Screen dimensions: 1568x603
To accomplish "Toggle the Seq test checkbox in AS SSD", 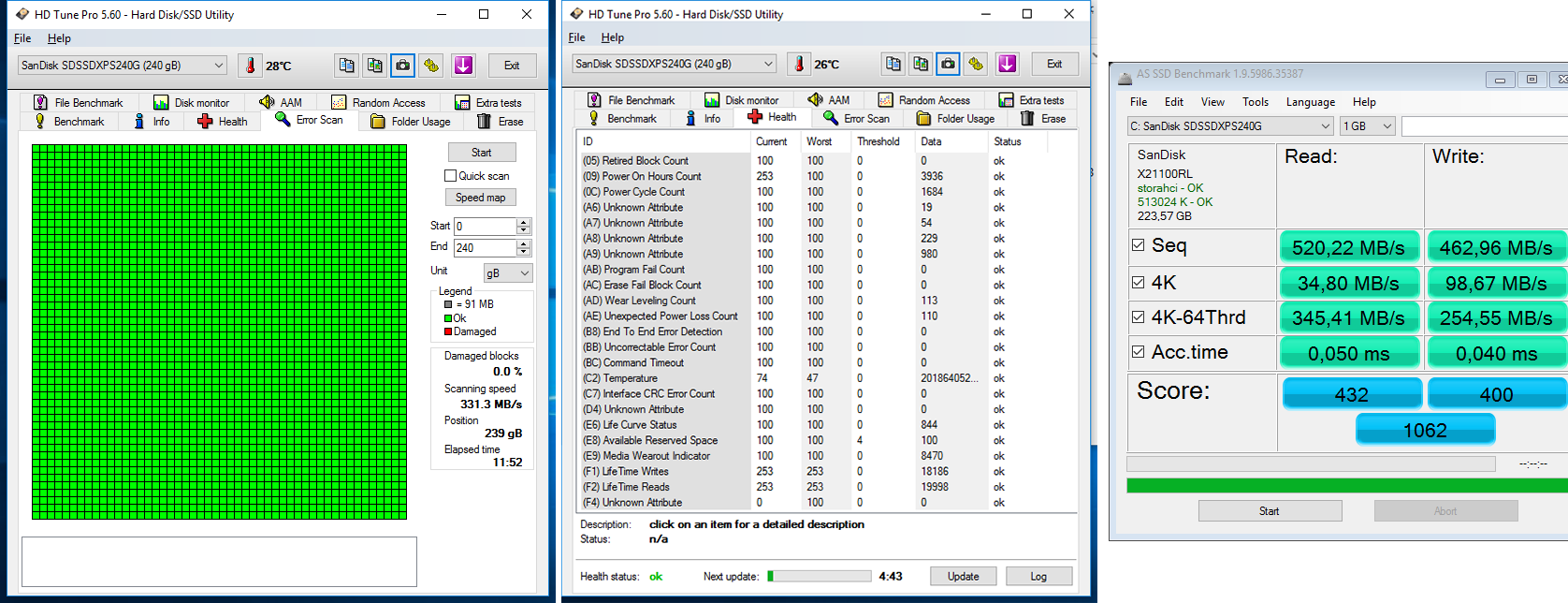I will coord(1138,245).
